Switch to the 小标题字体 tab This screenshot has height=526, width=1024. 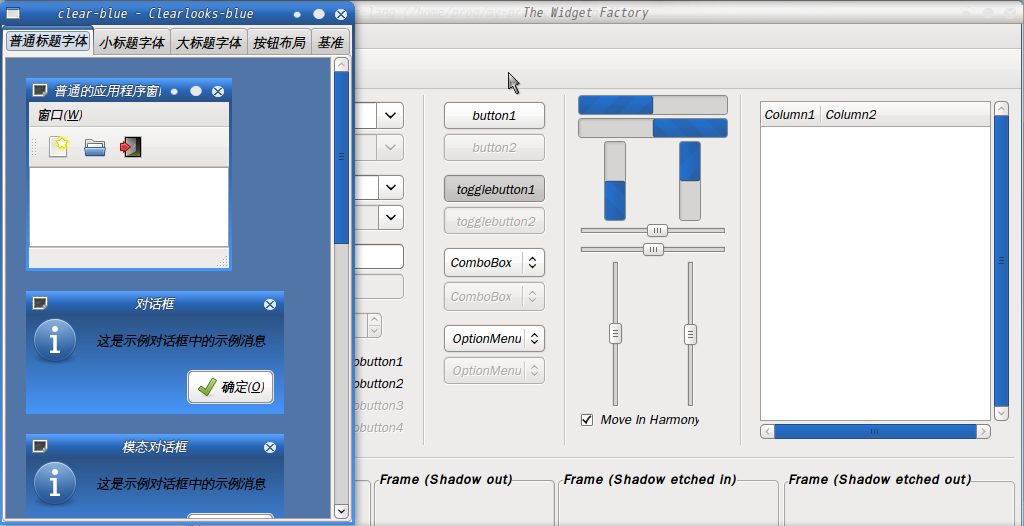coord(132,42)
